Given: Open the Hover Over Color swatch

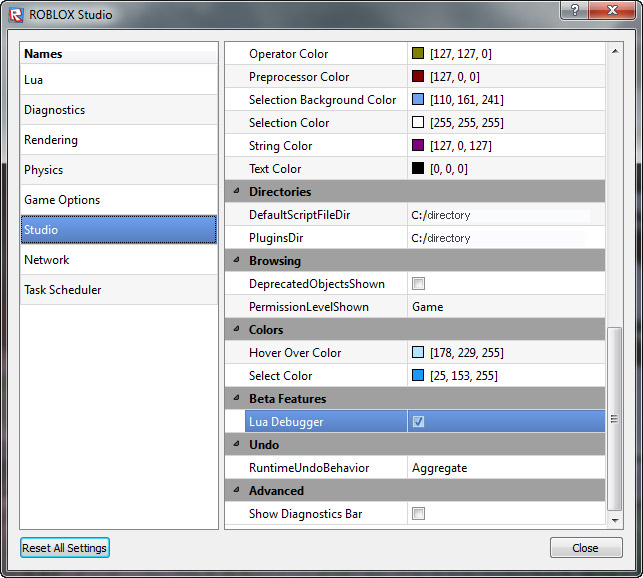Looking at the screenshot, I should click(418, 352).
